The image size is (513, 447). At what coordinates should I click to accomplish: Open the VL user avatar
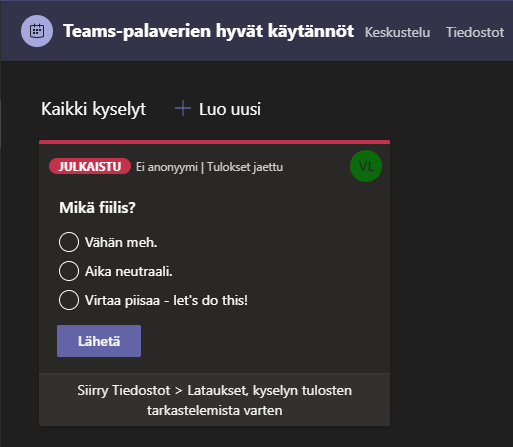(x=366, y=166)
